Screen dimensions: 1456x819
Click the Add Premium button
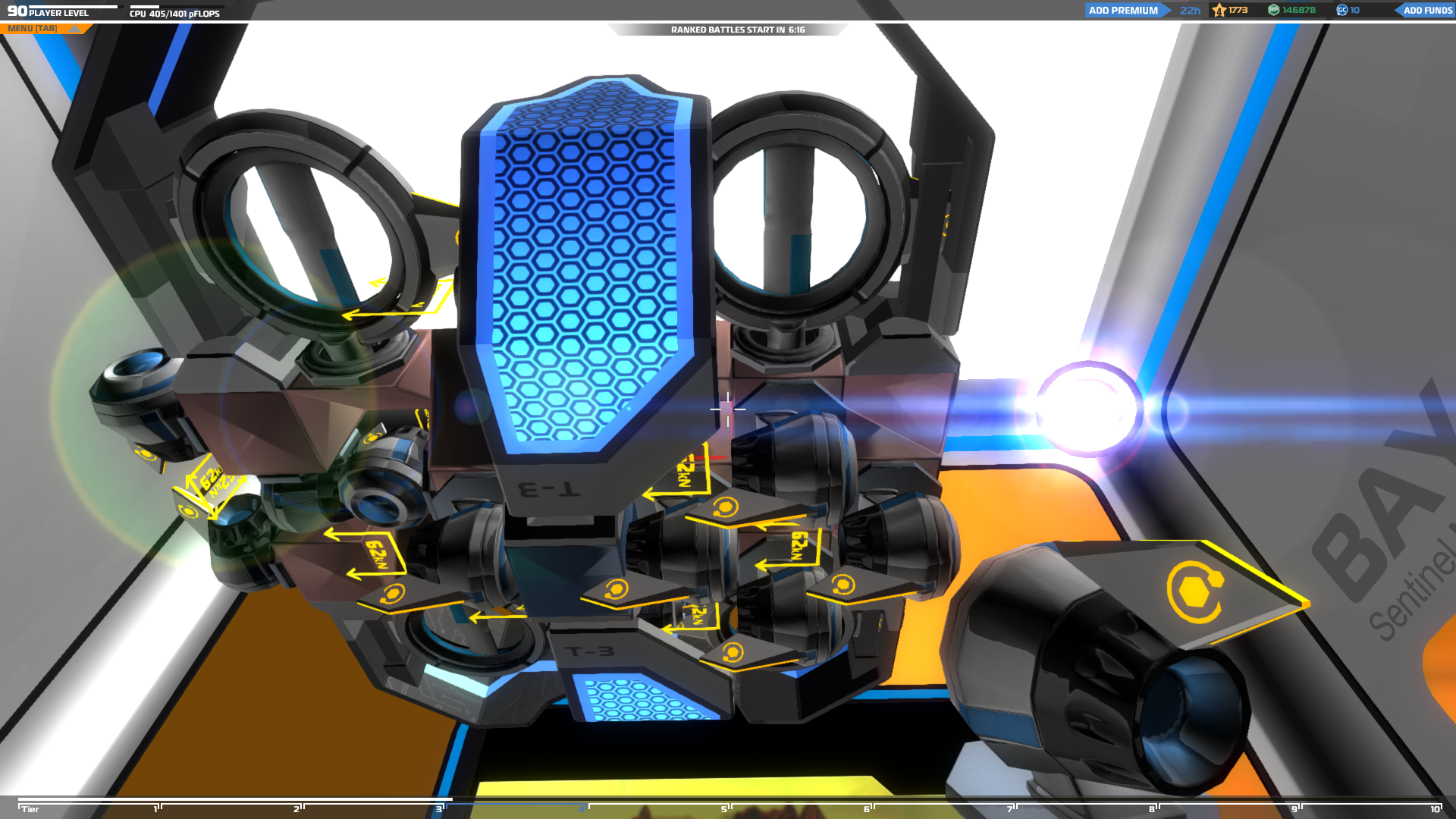(1123, 11)
